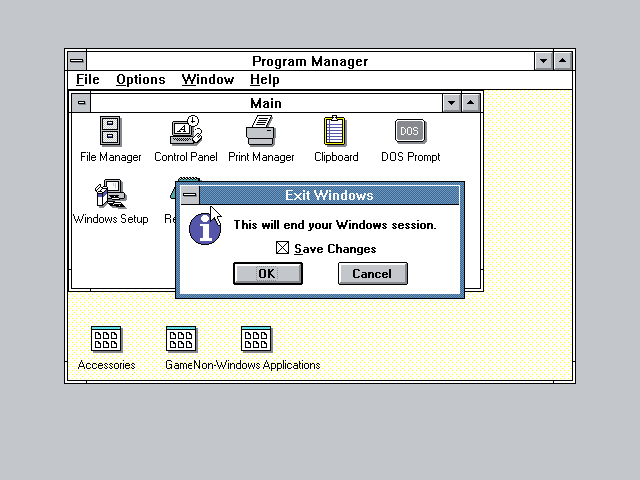Click the 'Non-Windows Applications' label

click(257, 365)
